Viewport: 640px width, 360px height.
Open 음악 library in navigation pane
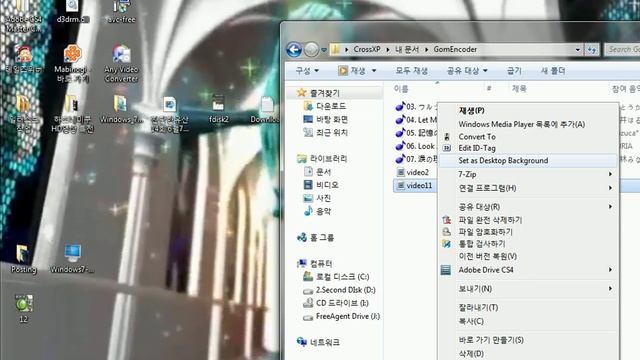pyautogui.click(x=318, y=211)
